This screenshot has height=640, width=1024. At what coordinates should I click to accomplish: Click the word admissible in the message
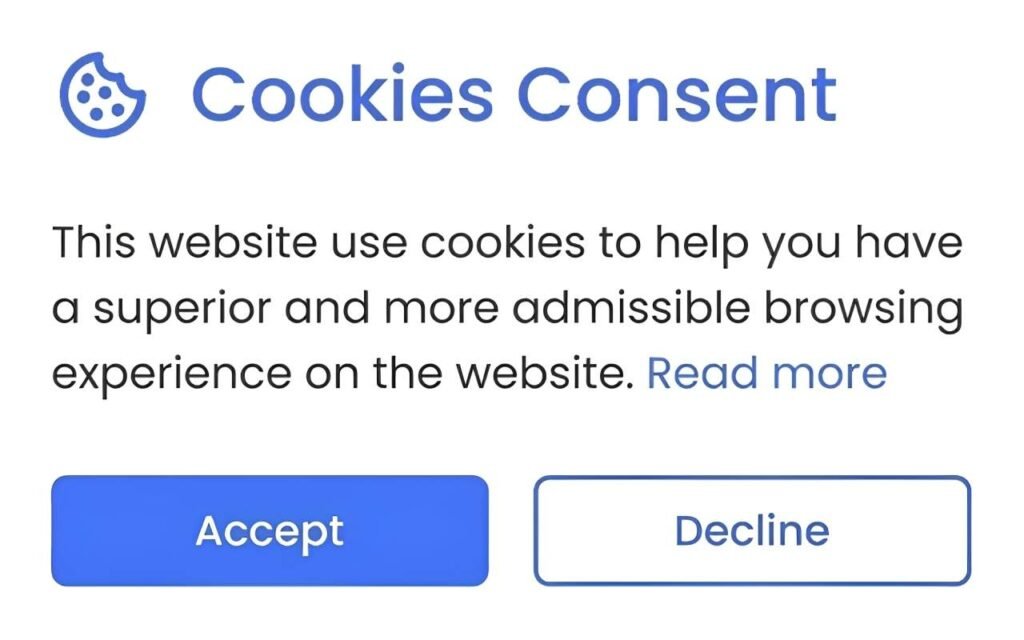point(609,308)
